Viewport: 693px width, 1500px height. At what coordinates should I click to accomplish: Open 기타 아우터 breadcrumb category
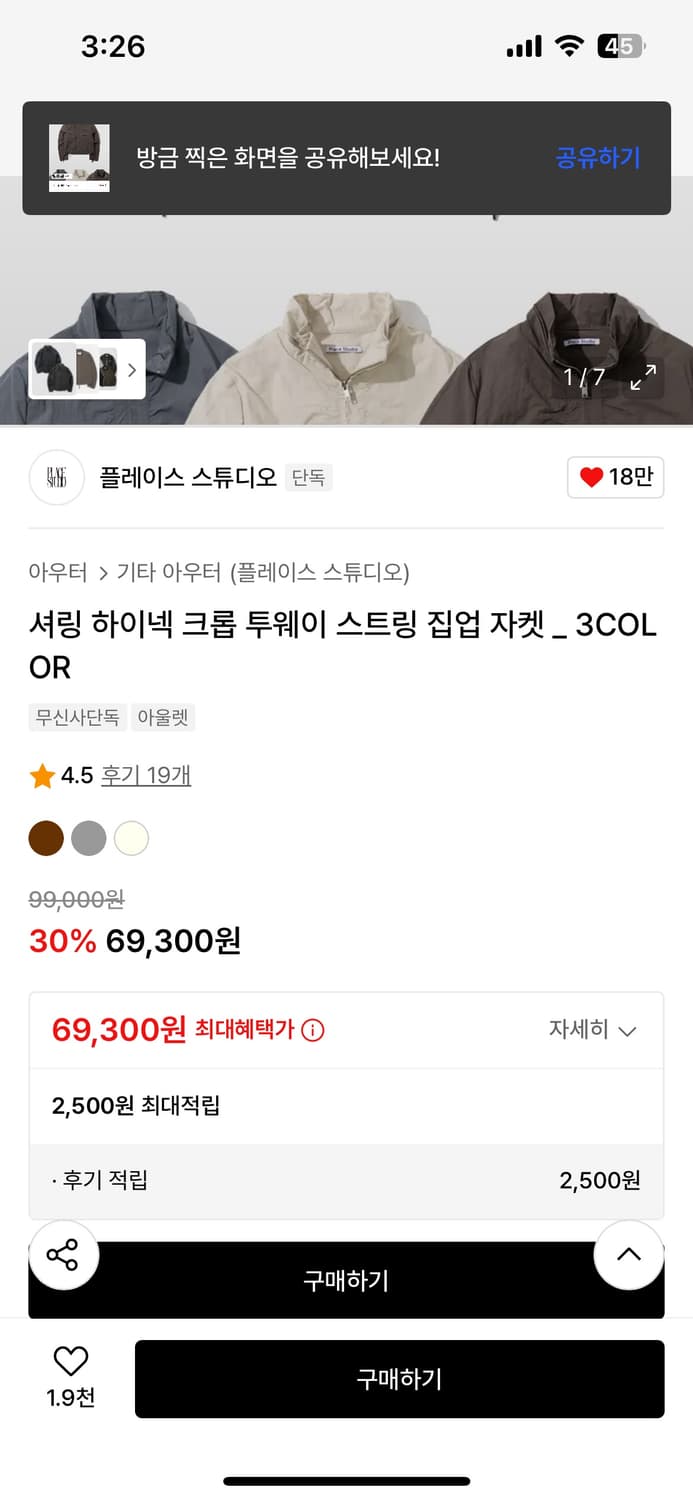click(x=168, y=573)
